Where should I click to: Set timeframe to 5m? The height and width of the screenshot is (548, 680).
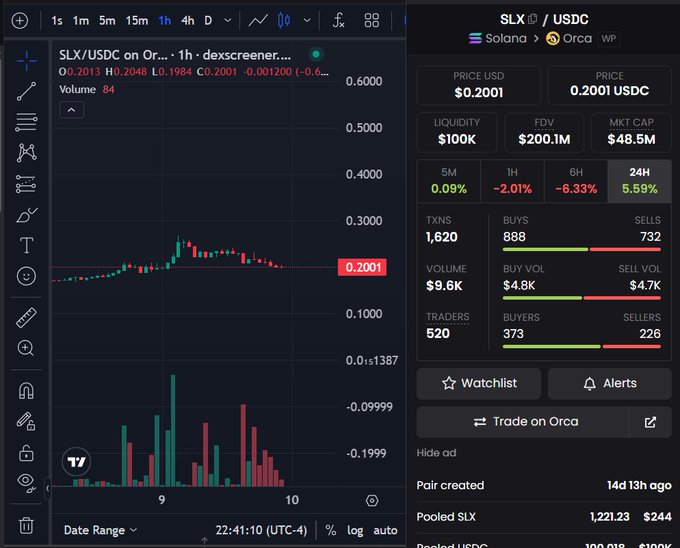pos(107,20)
